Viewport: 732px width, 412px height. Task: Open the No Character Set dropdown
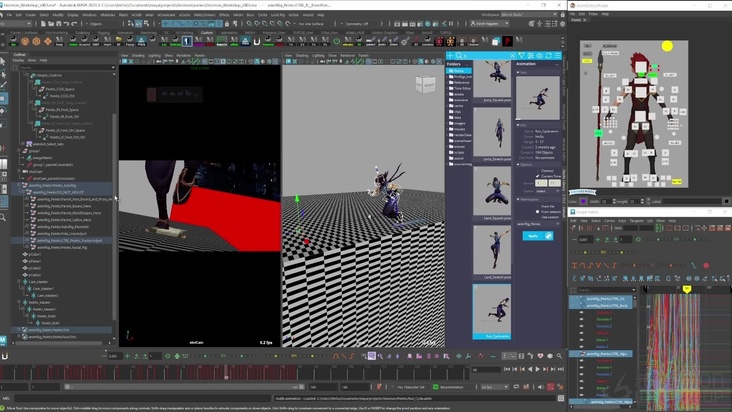click(x=408, y=386)
